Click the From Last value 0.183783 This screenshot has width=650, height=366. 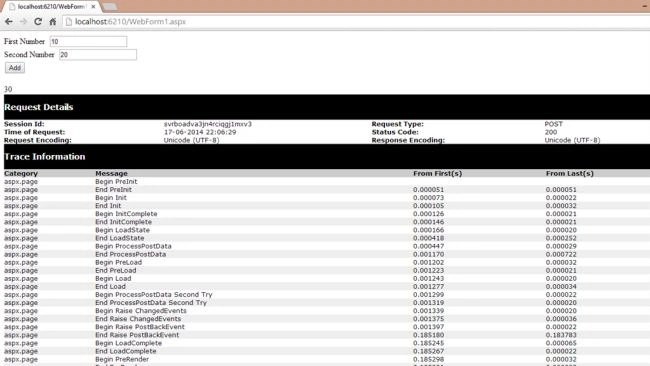click(561, 335)
